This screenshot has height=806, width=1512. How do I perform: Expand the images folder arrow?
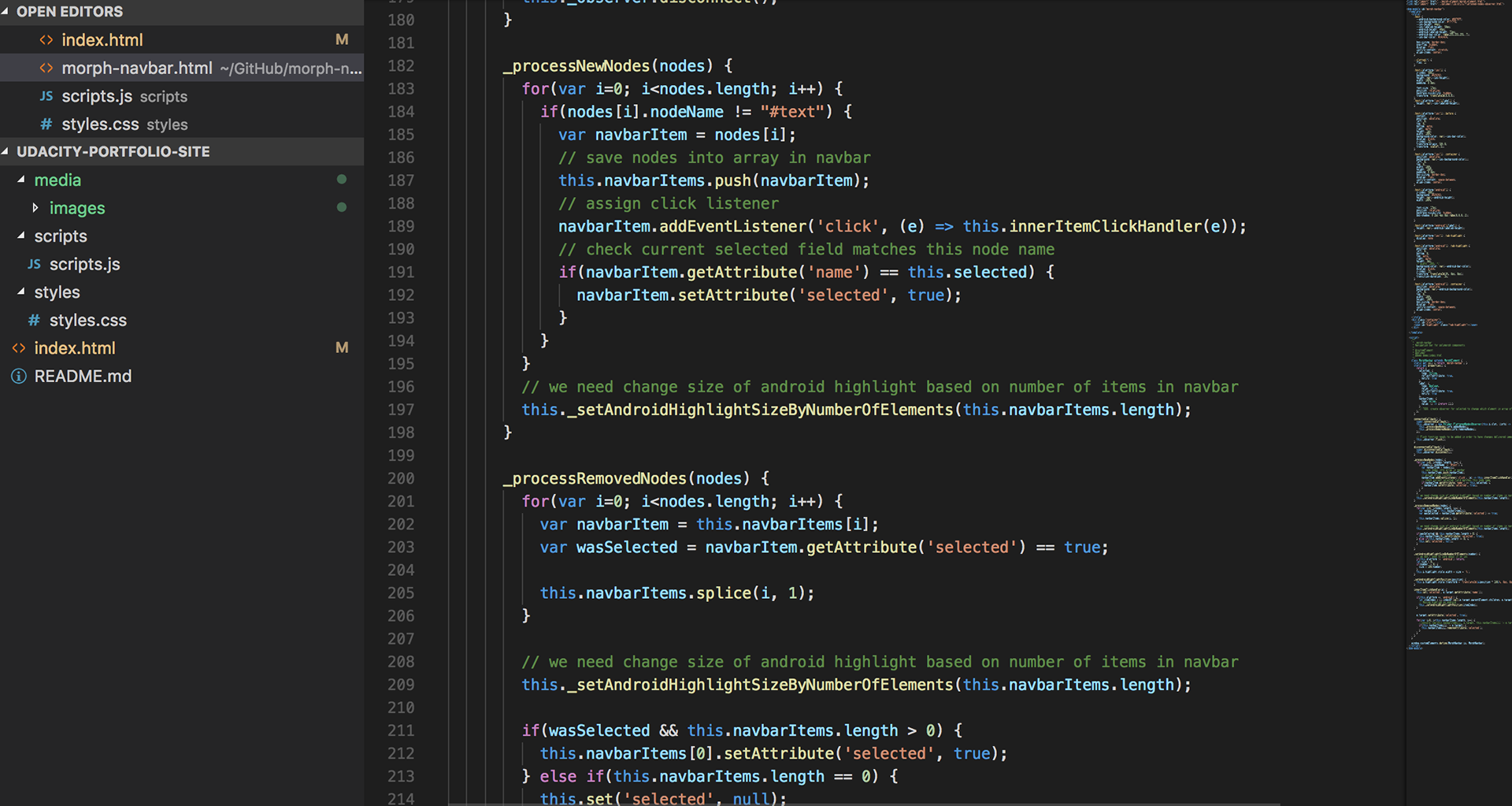[x=35, y=208]
